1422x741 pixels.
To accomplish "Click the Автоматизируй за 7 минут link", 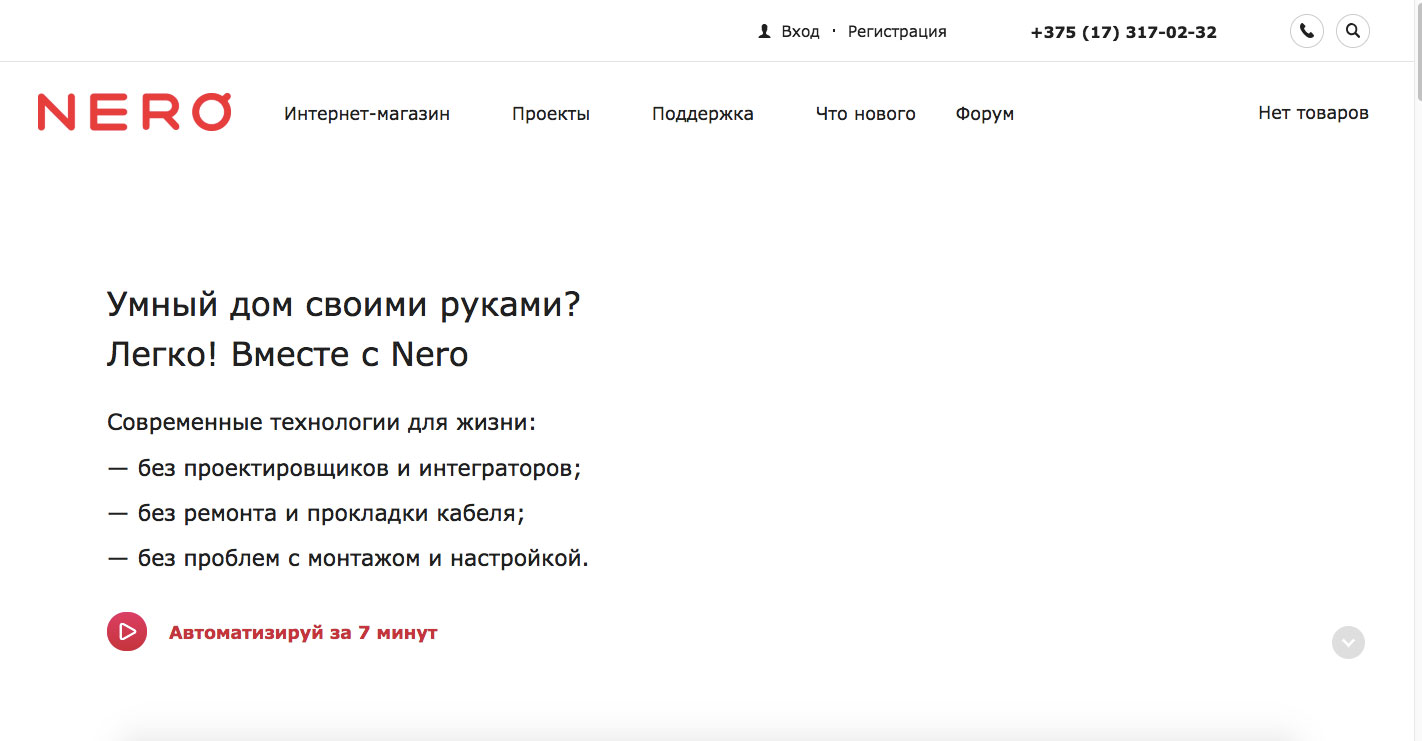I will tap(303, 633).
